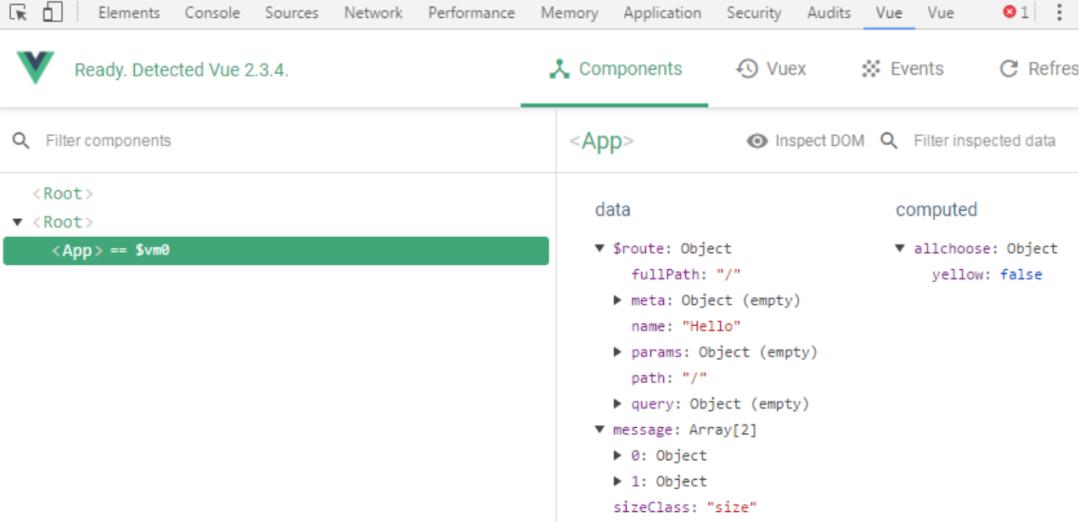This screenshot has width=1080, height=523.
Task: Collapse the allchoose computed object
Action: point(900,249)
